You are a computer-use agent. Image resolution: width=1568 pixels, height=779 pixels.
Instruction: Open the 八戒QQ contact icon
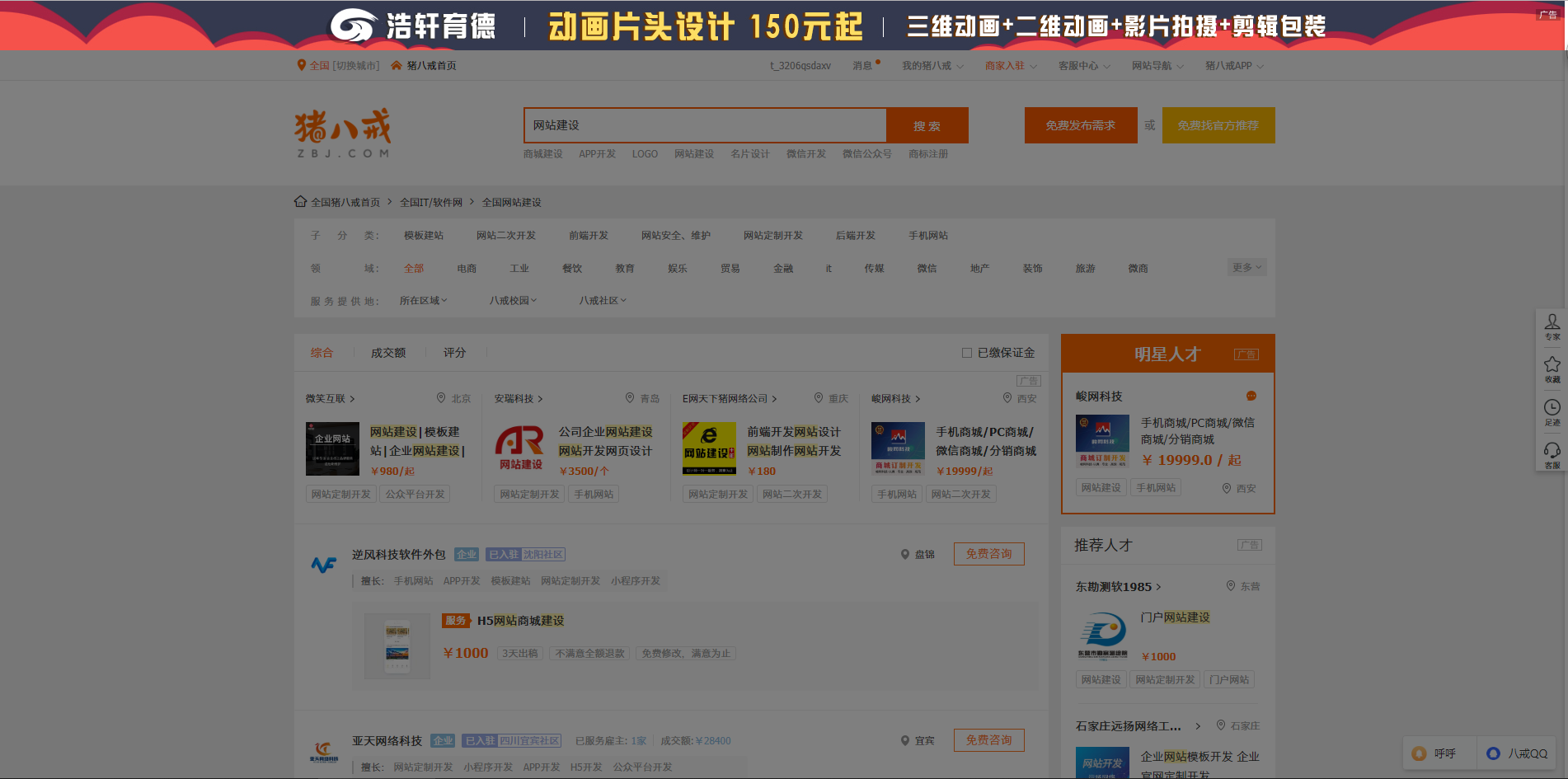pyautogui.click(x=1517, y=753)
